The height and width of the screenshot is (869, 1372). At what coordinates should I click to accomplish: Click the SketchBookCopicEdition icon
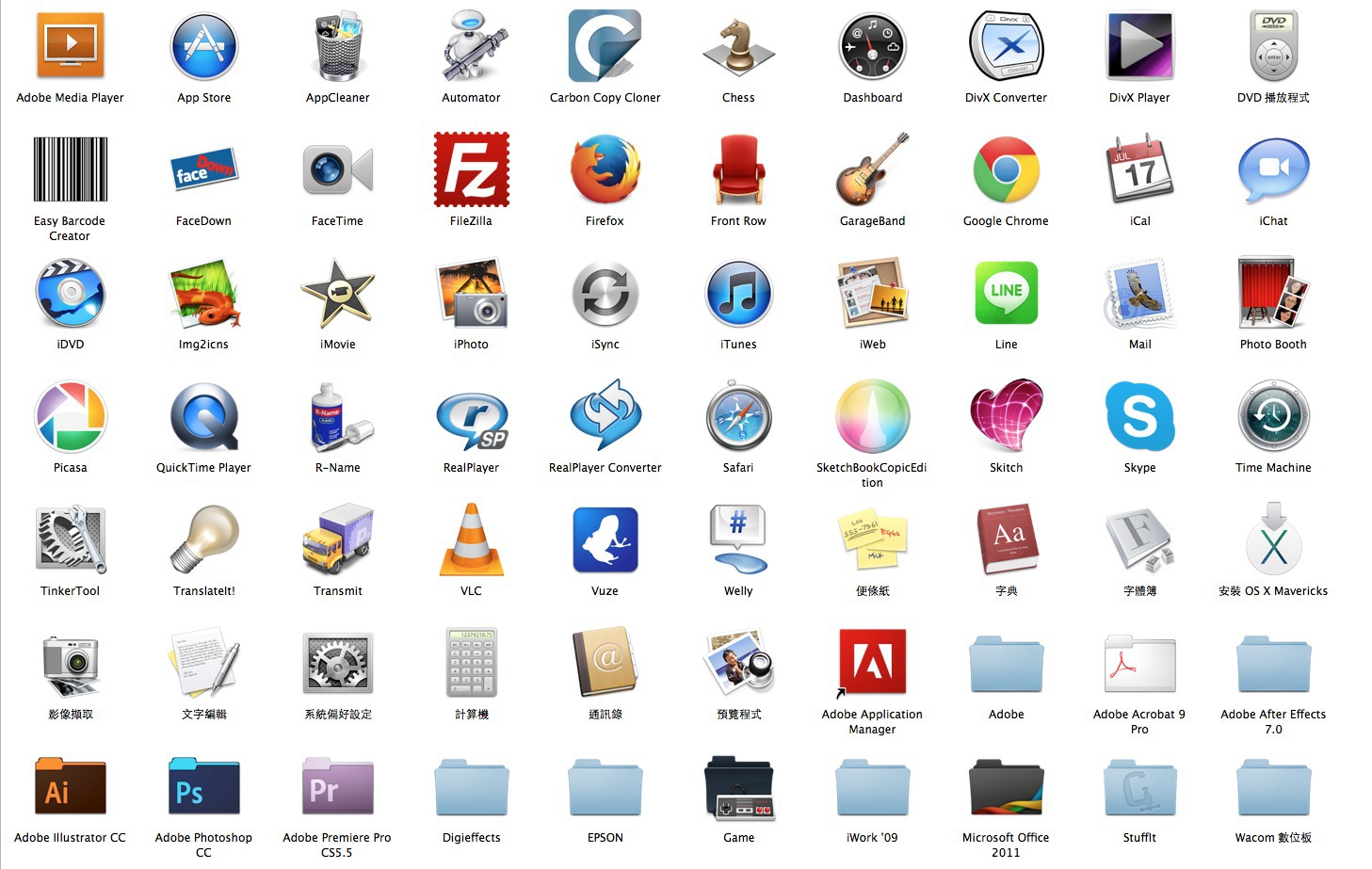(x=873, y=416)
